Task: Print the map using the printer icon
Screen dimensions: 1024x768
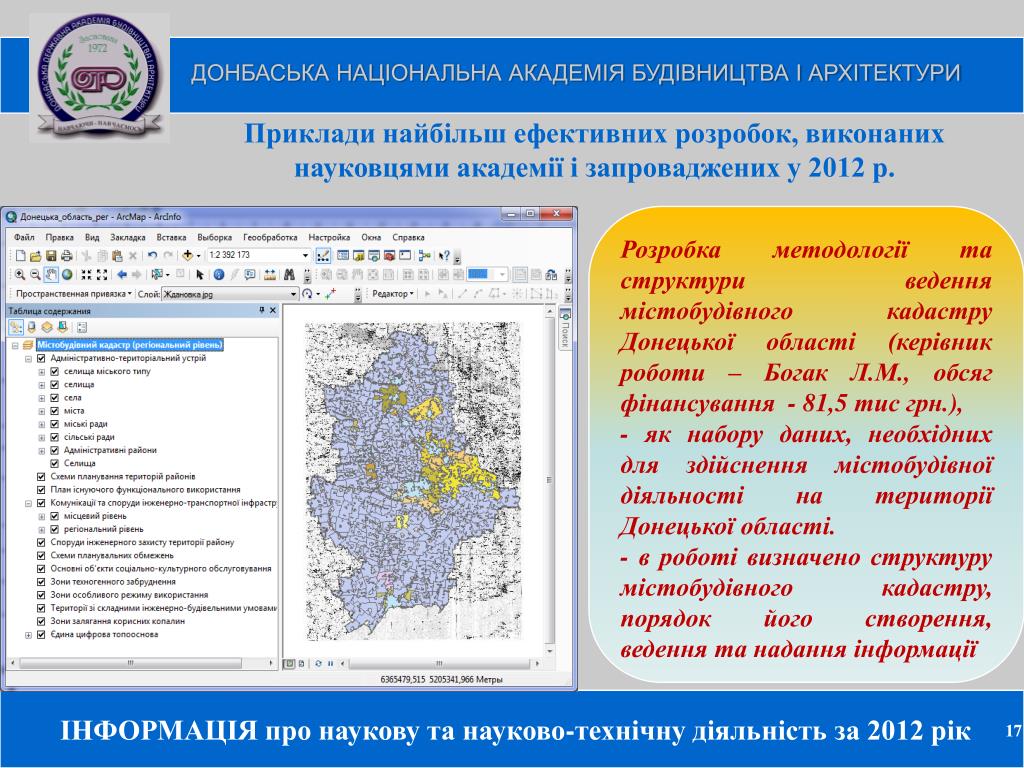Action: (x=66, y=256)
